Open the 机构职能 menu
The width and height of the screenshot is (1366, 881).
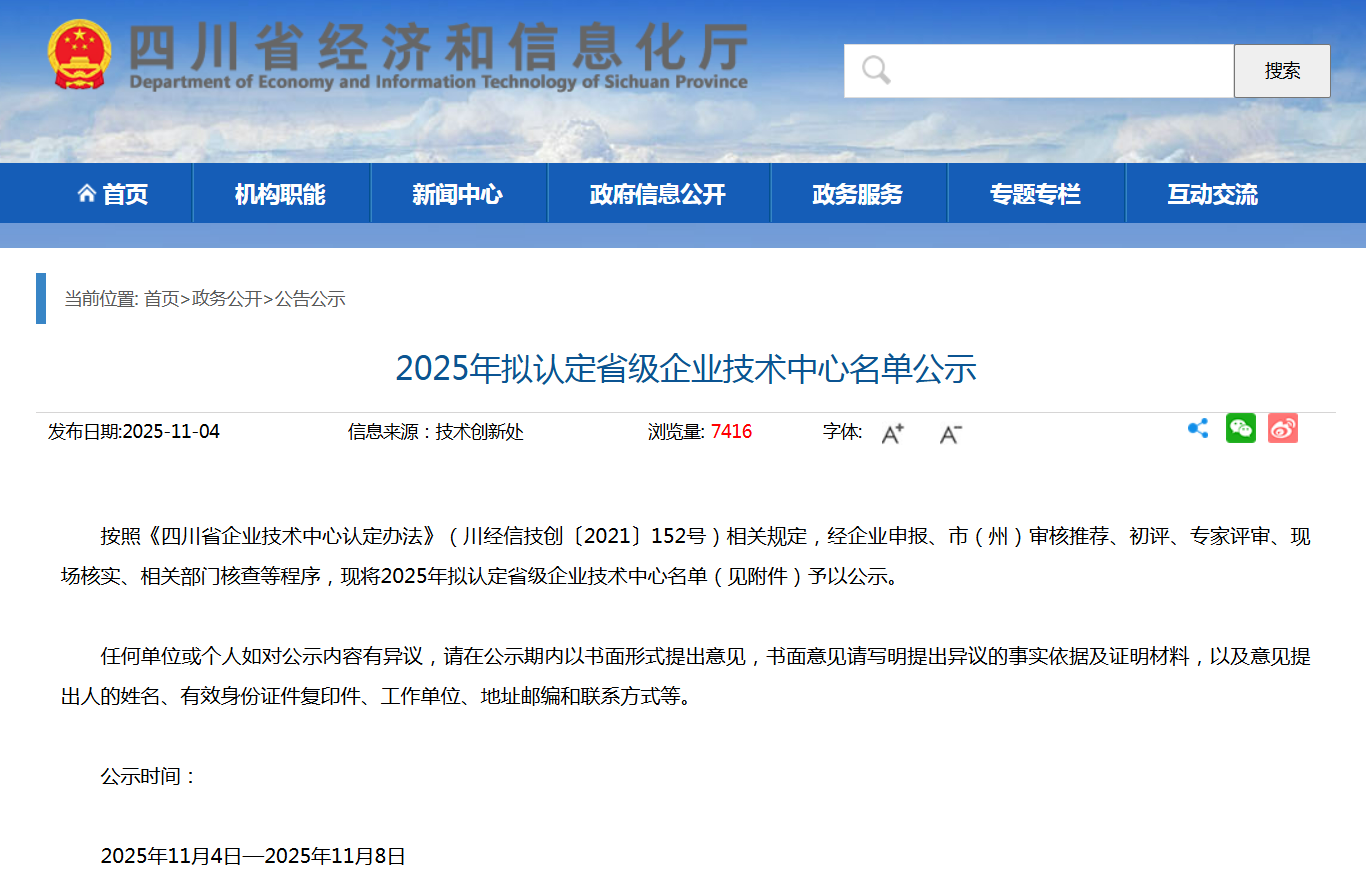[x=280, y=194]
